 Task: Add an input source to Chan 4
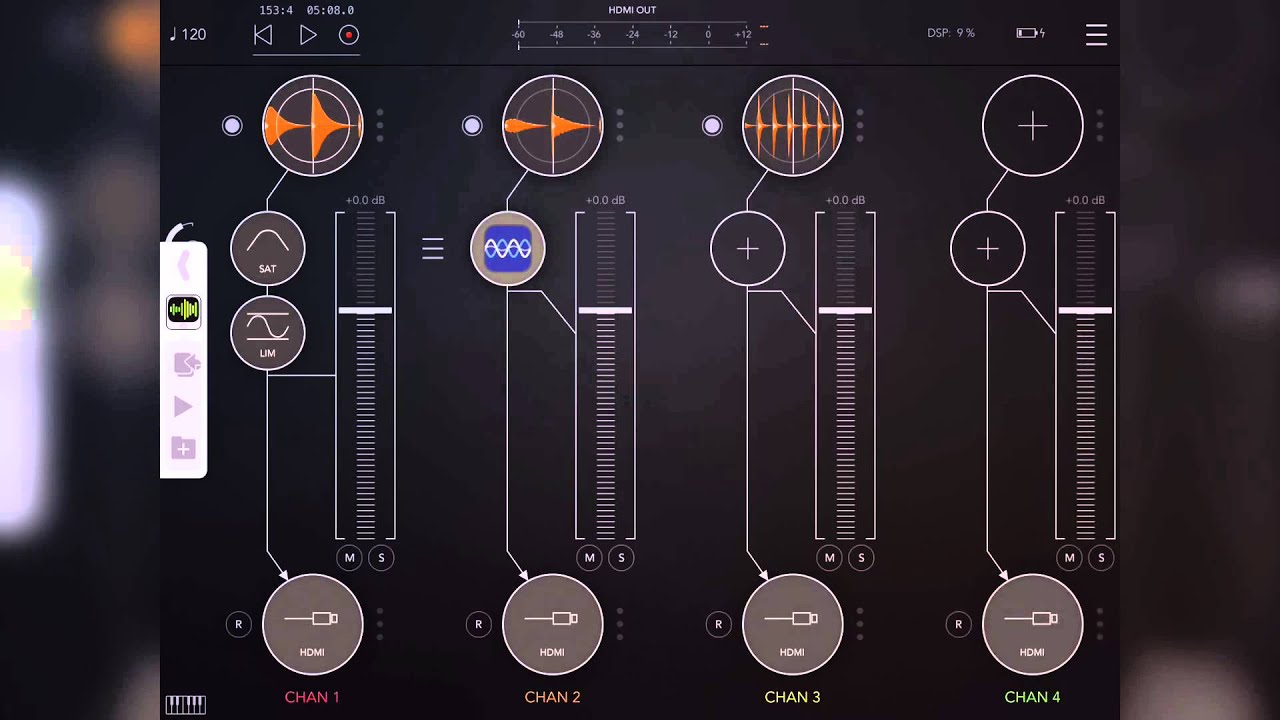(1032, 126)
